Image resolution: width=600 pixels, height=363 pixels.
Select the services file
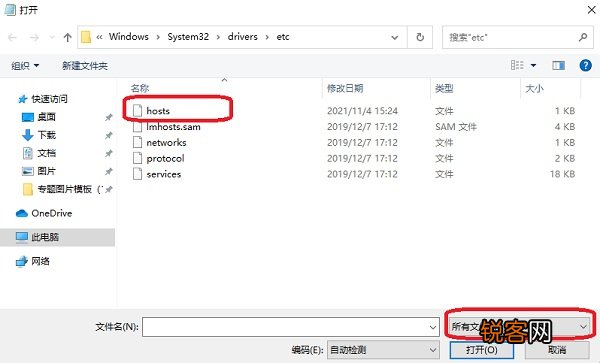163,174
